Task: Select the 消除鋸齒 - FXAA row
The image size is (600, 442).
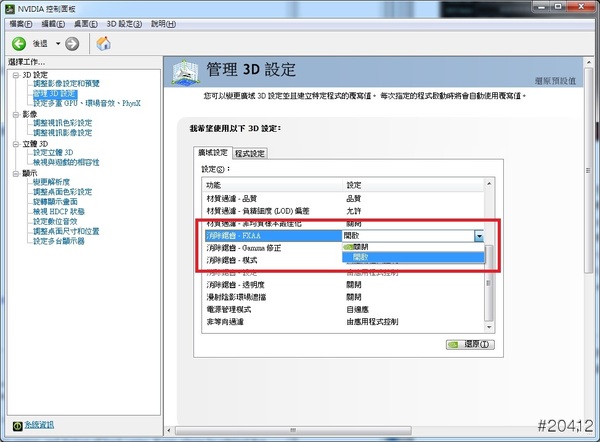Action: [273, 236]
